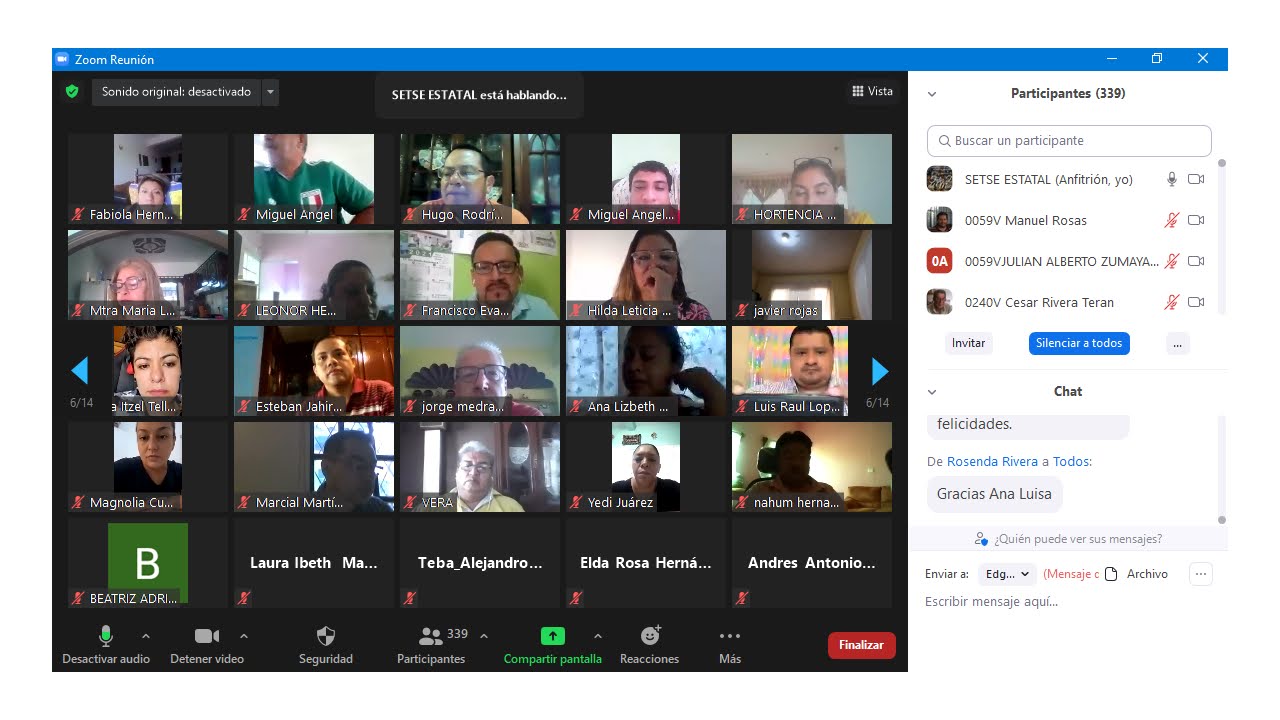
Task: Unmute 0059VJULIAN ALBERTO ZUMAYA's microphone
Action: (x=1172, y=262)
